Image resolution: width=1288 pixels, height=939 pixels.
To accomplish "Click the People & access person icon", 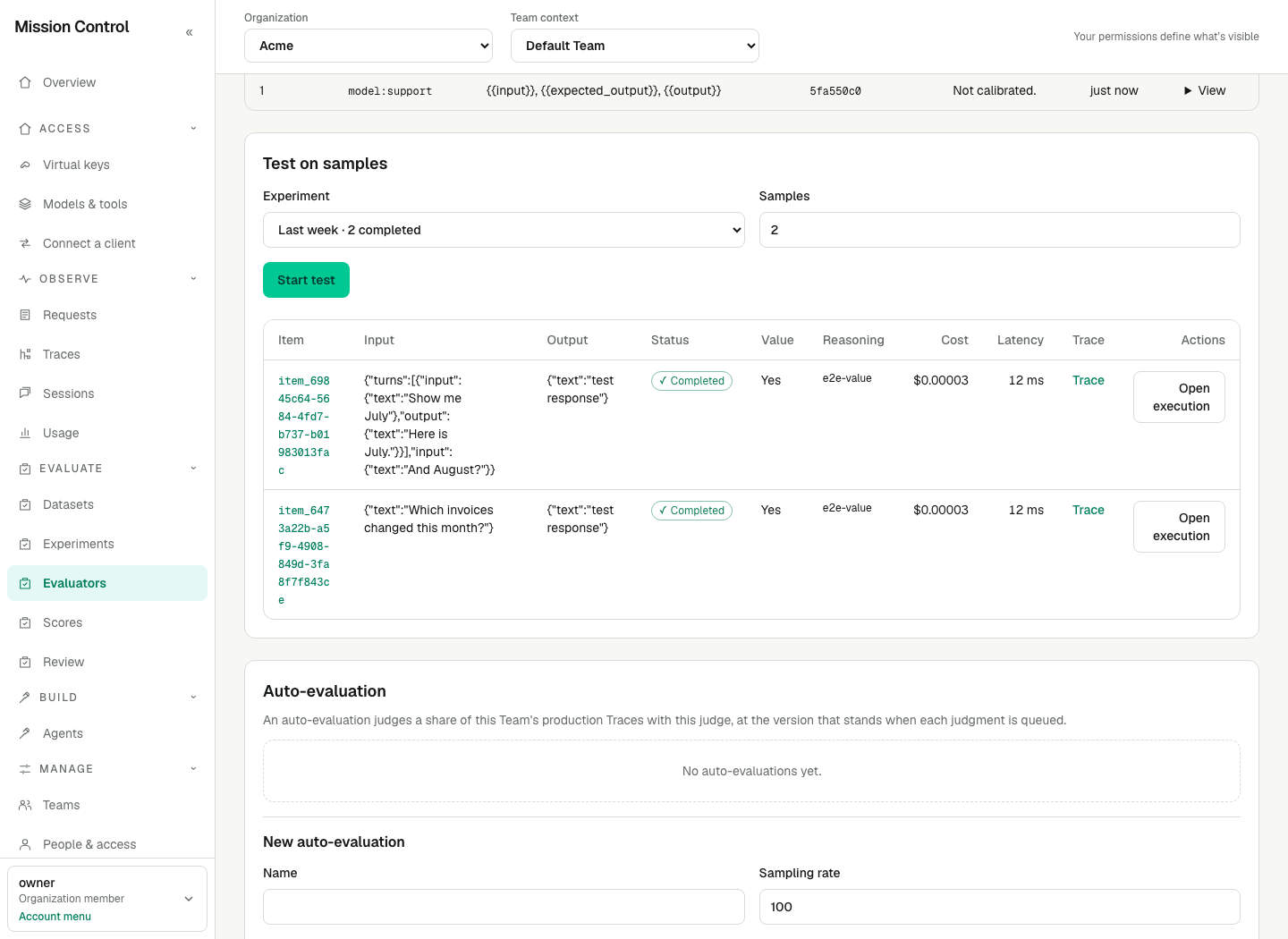I will (x=25, y=844).
